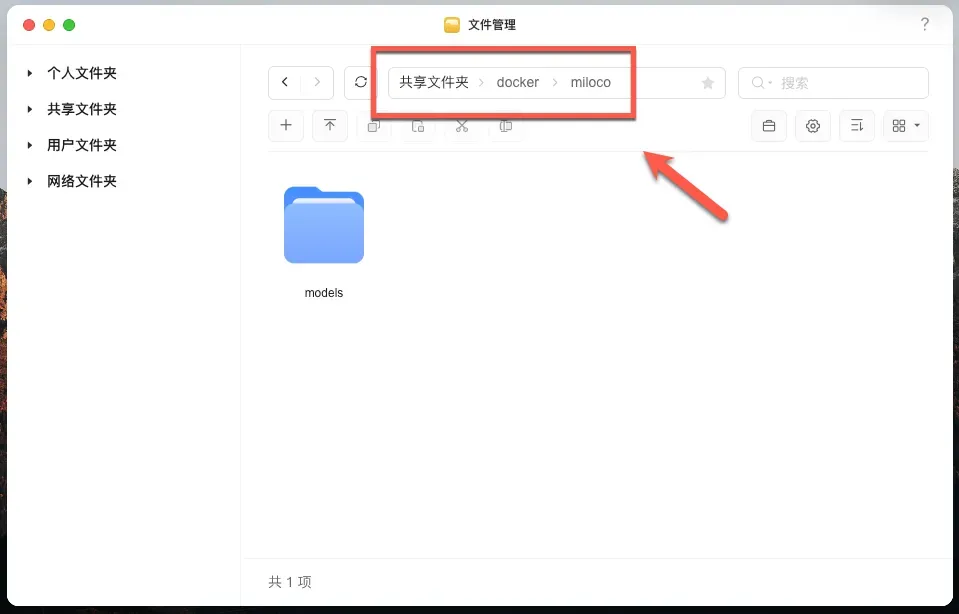Viewport: 959px width, 614px height.
Task: Go to docker in breadcrumb path
Action: click(x=517, y=82)
